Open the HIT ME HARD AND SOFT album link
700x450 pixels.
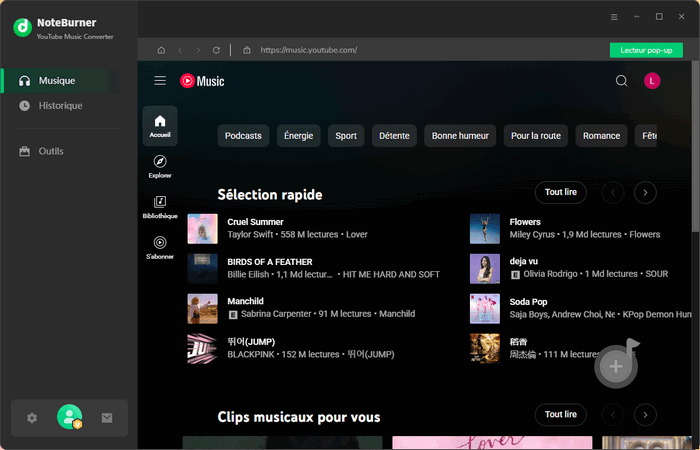(x=391, y=275)
